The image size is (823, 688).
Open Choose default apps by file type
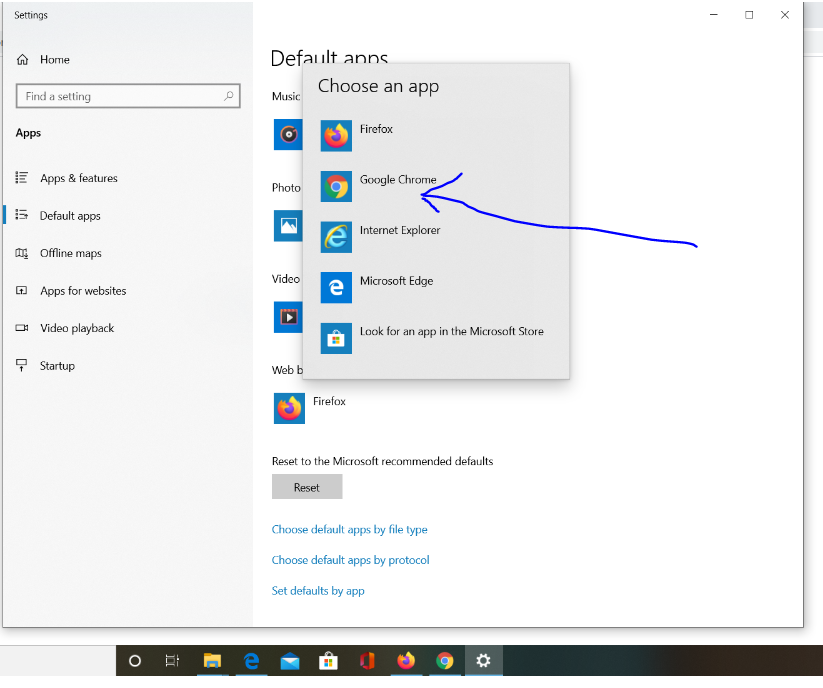(x=350, y=530)
